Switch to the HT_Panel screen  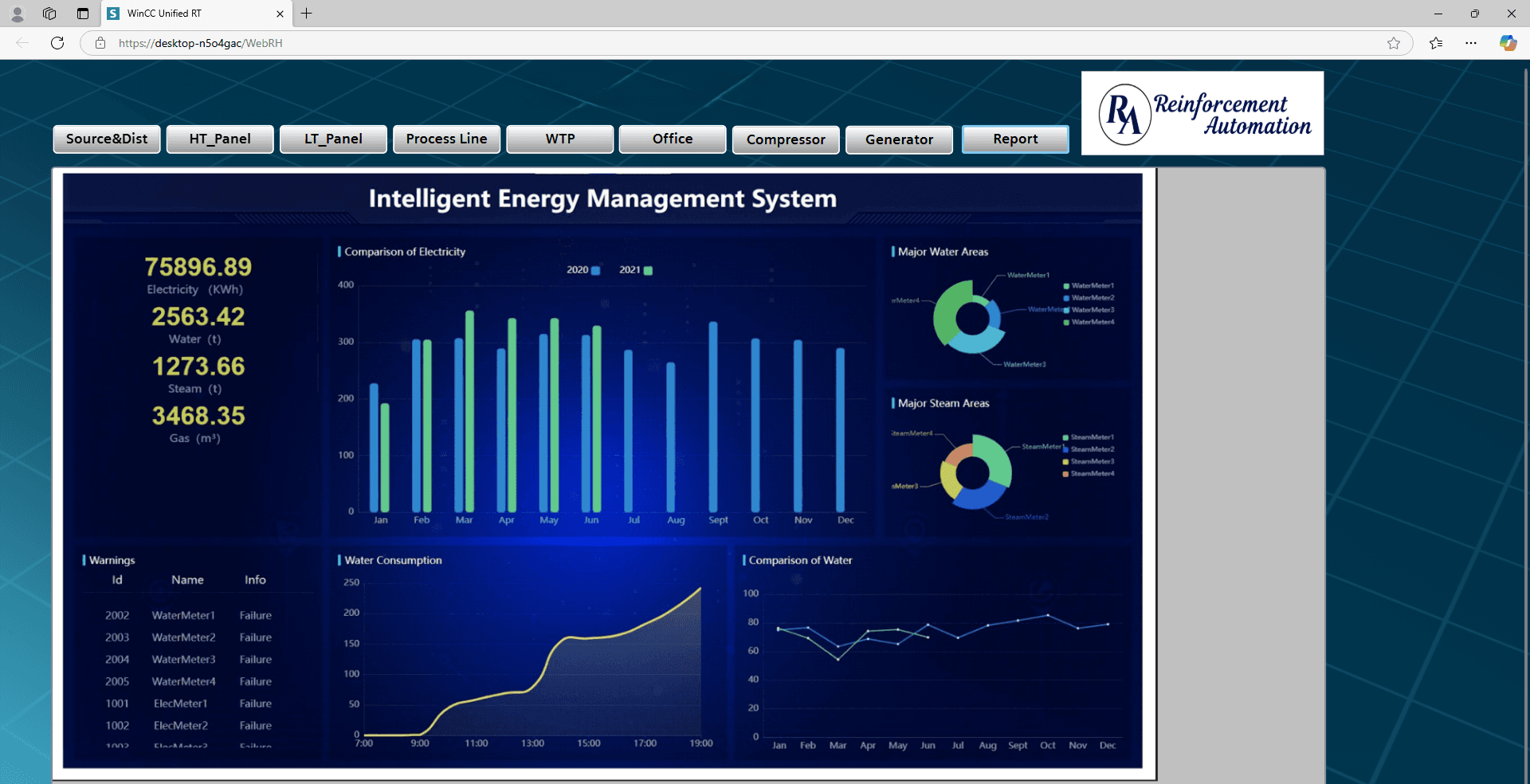(220, 139)
